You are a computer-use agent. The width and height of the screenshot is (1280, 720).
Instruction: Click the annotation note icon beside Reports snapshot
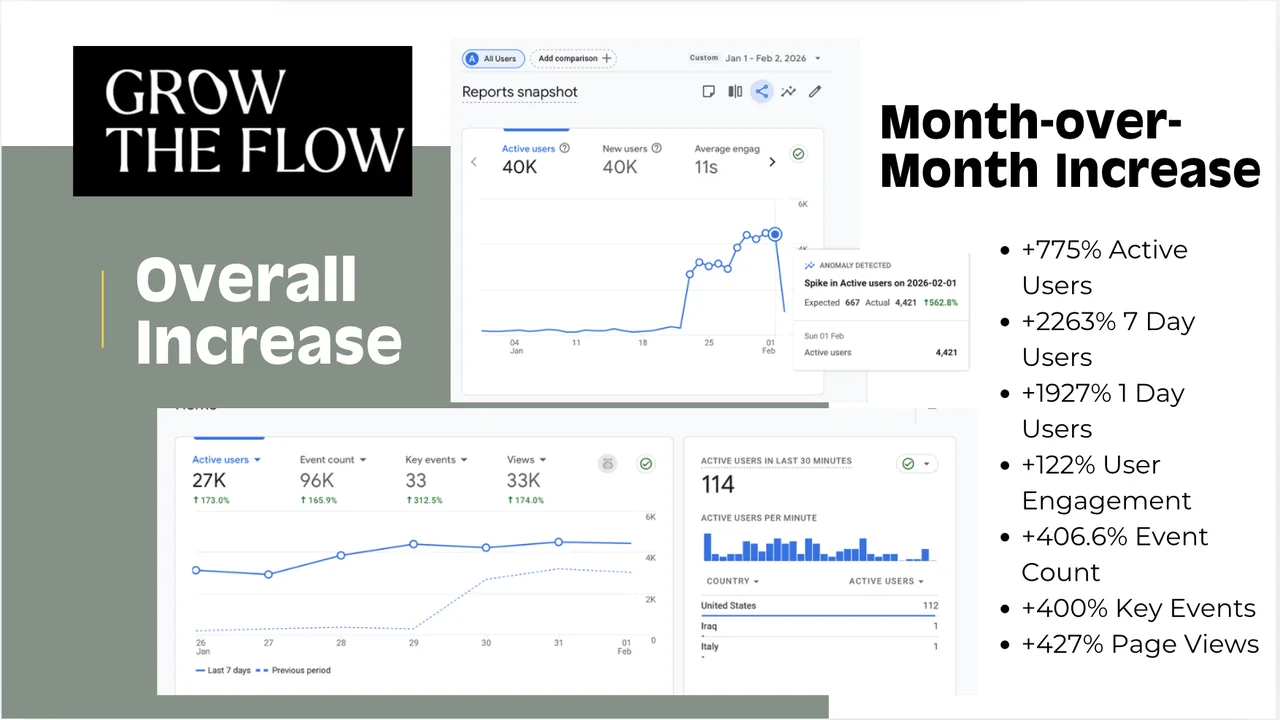point(708,92)
